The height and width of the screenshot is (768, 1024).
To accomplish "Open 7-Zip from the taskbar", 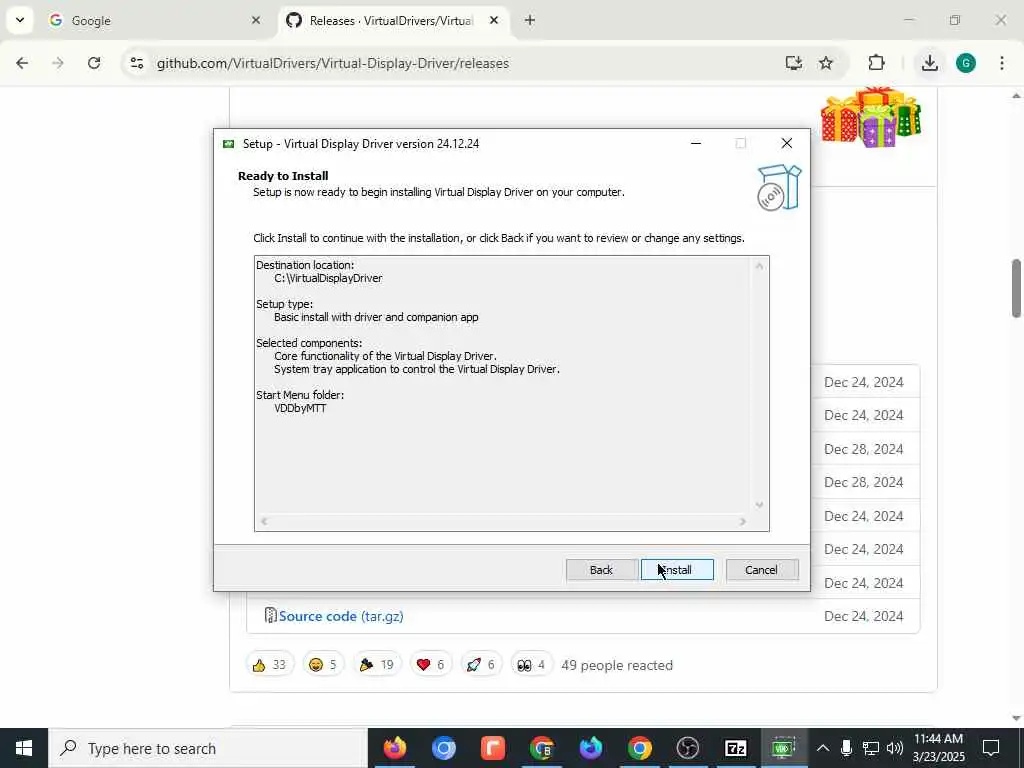I will [x=736, y=748].
